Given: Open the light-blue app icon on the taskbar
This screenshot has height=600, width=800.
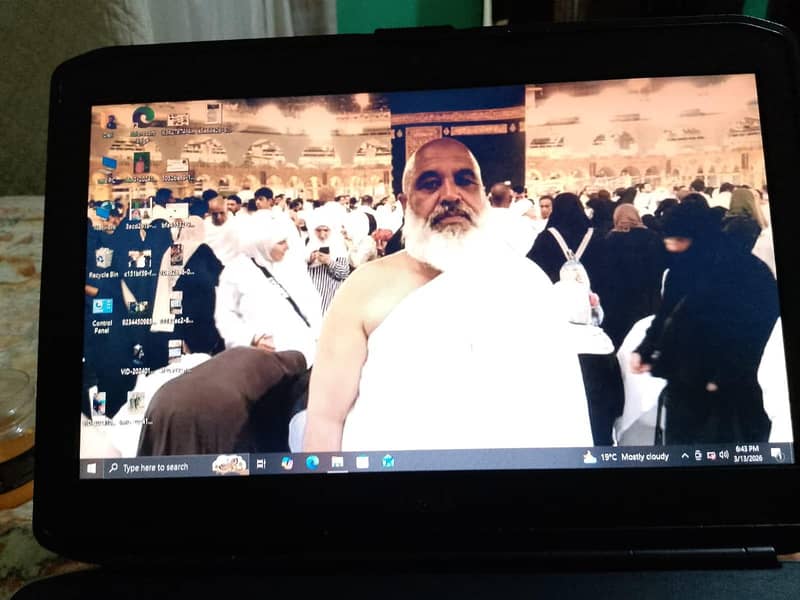Looking at the screenshot, I should pyautogui.click(x=388, y=462).
